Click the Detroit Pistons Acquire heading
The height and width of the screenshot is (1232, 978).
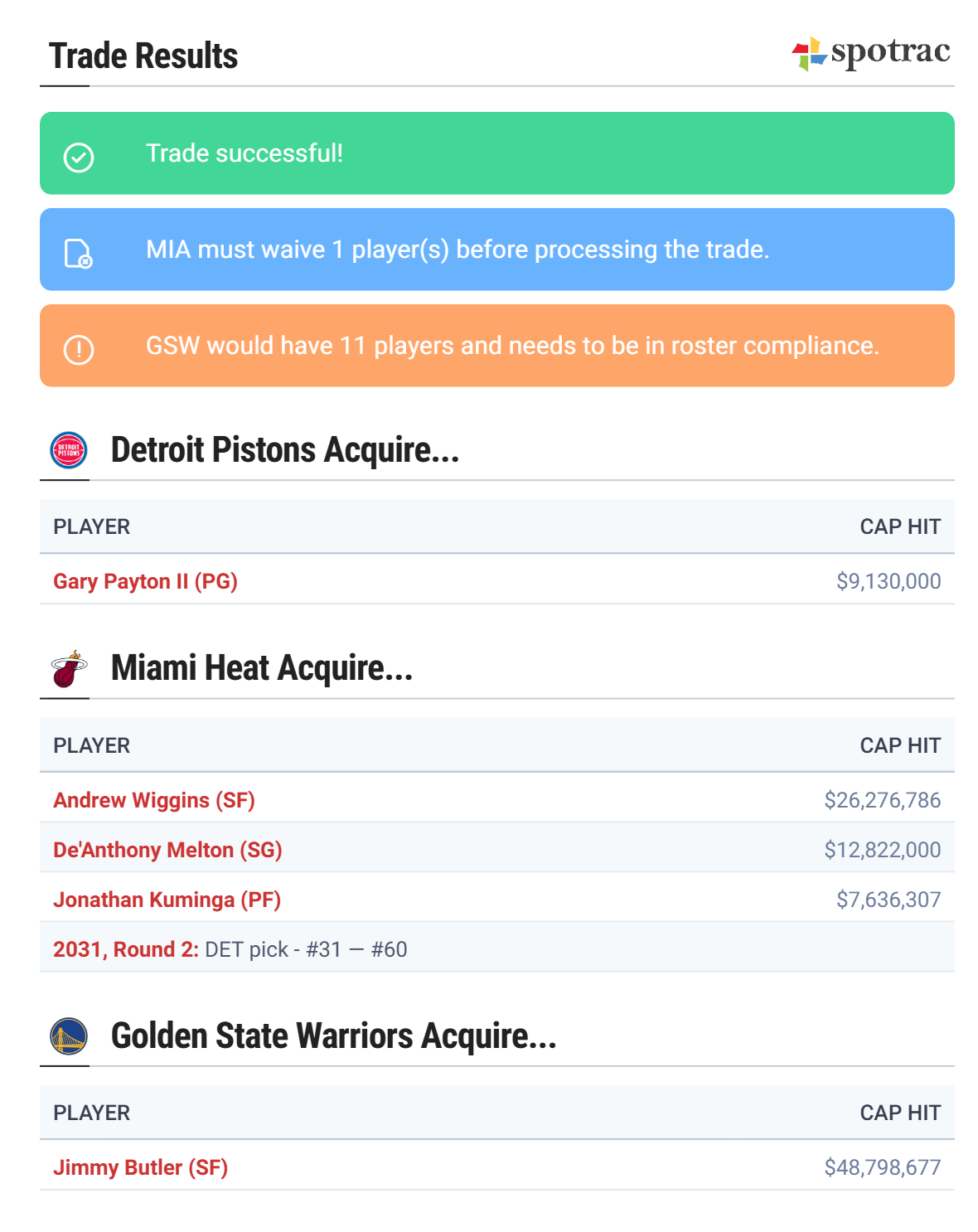(284, 450)
